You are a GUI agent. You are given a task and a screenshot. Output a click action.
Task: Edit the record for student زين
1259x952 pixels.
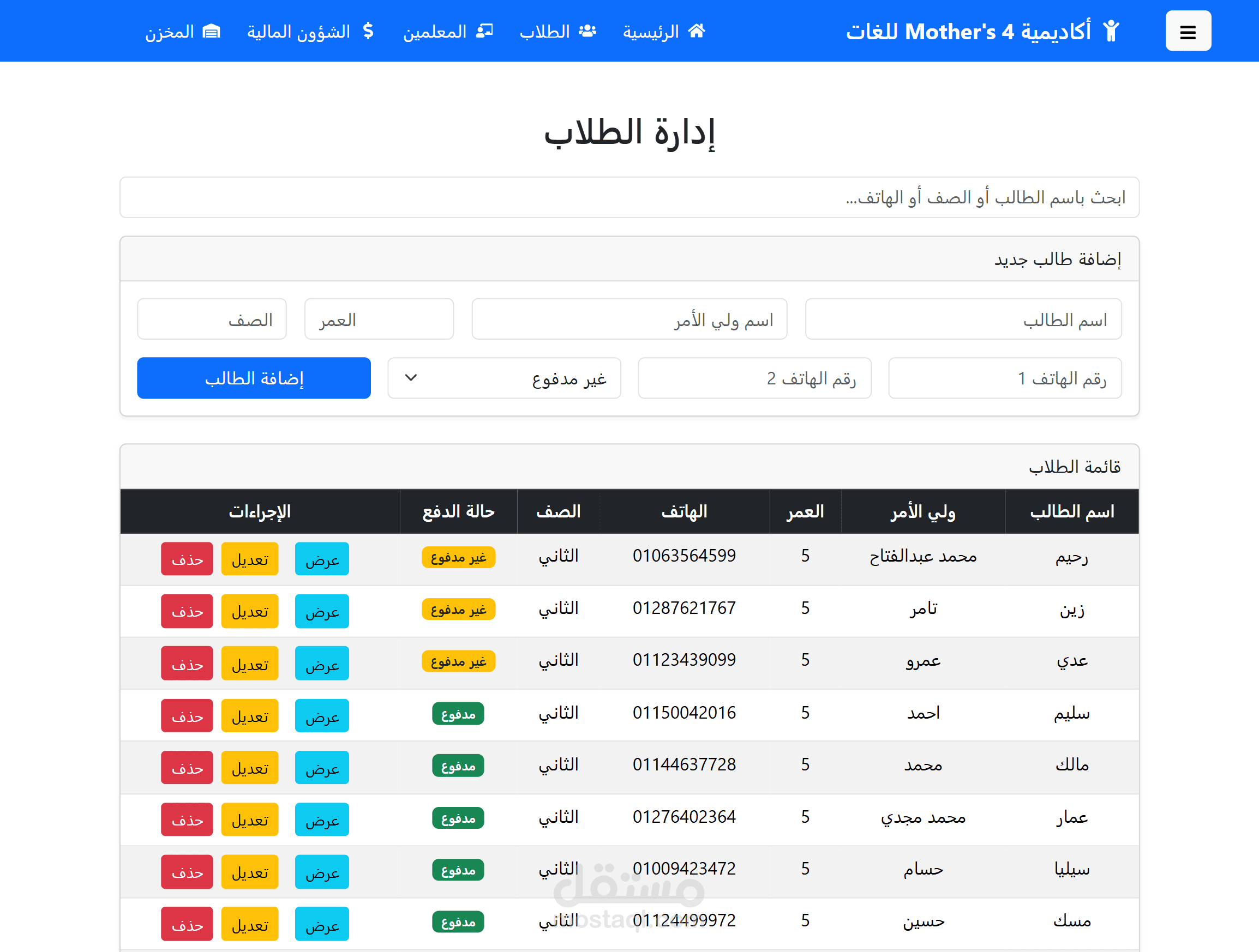[x=249, y=611]
